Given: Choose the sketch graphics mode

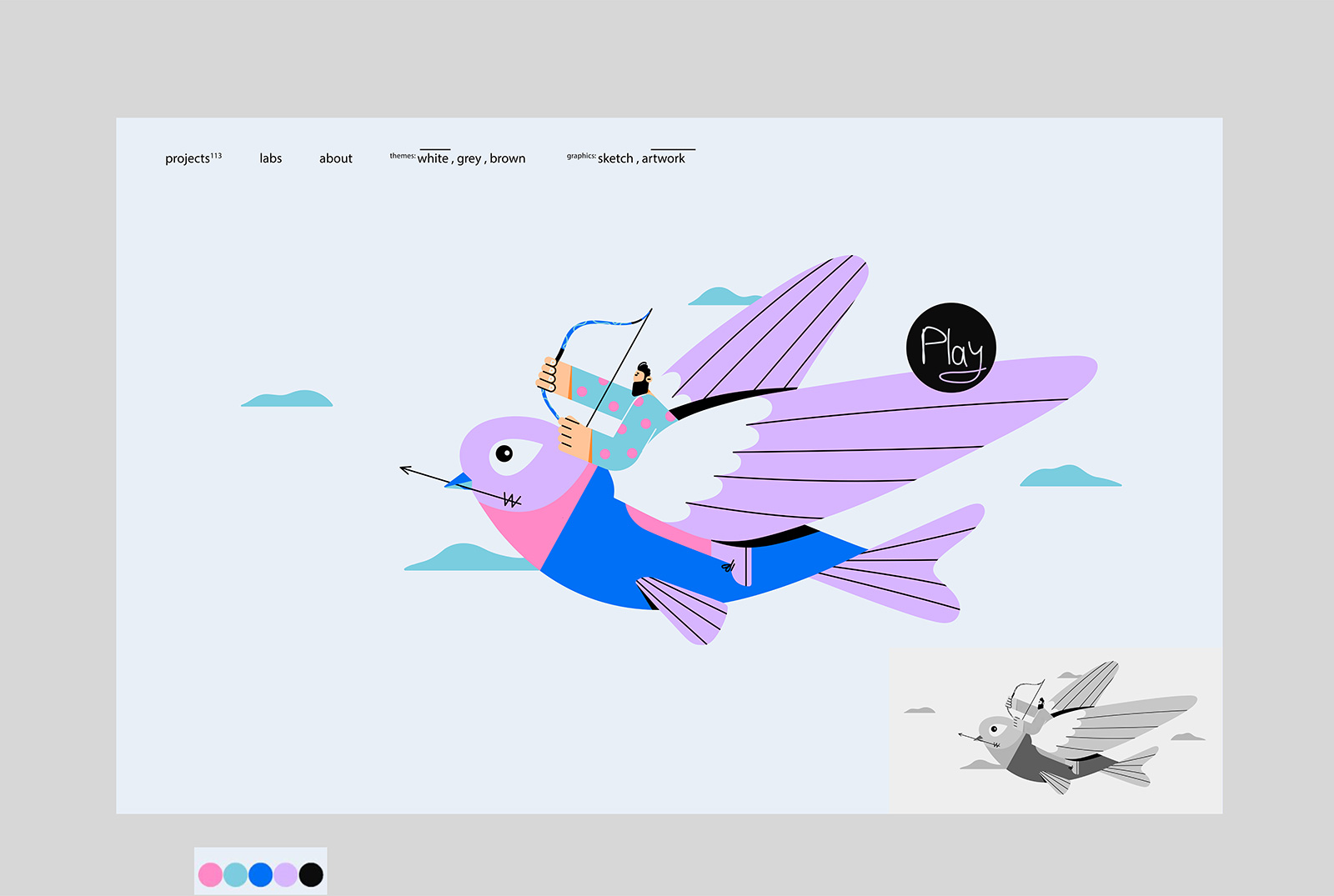Looking at the screenshot, I should tap(615, 158).
